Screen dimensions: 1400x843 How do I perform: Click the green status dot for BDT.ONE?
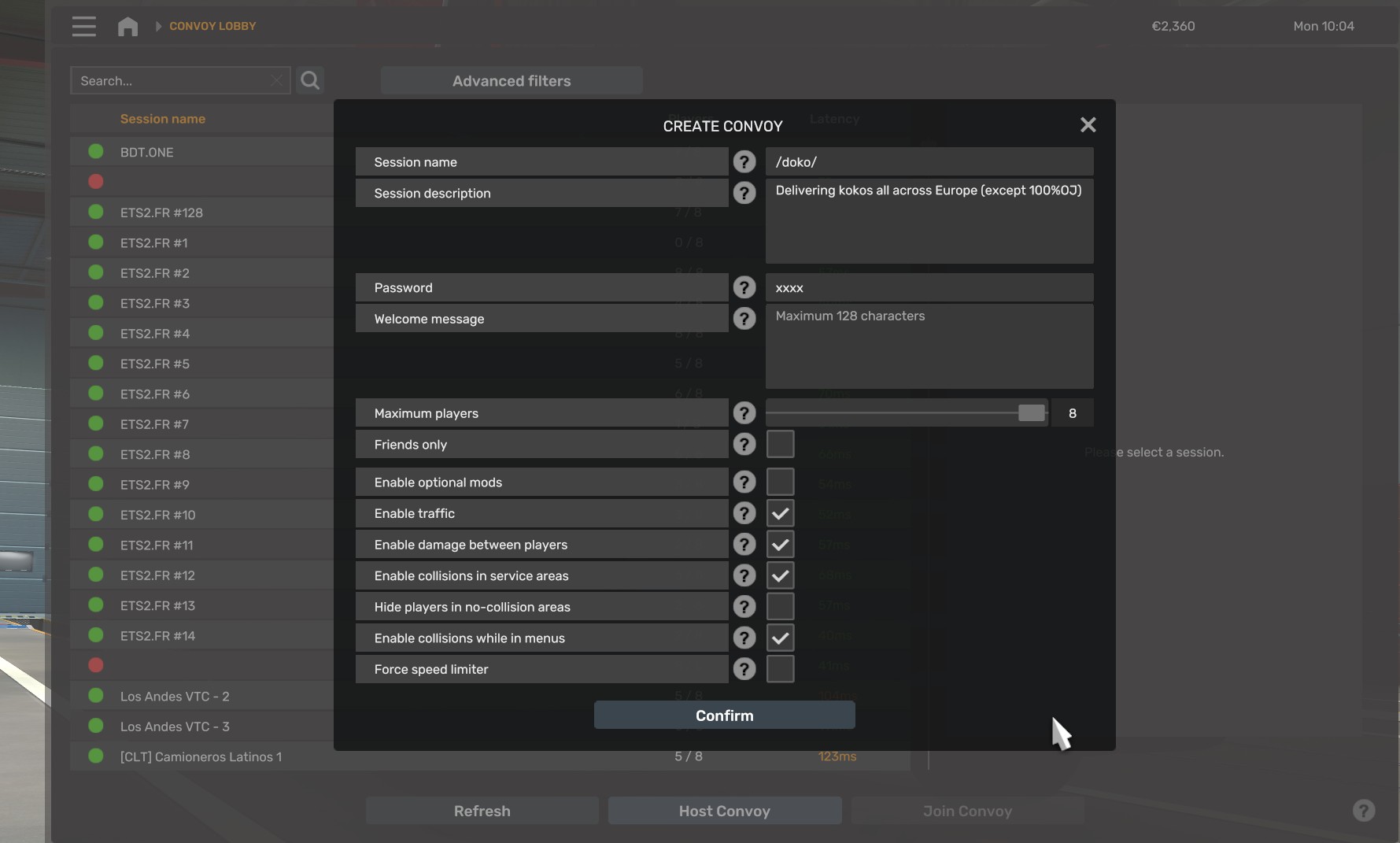(x=96, y=151)
